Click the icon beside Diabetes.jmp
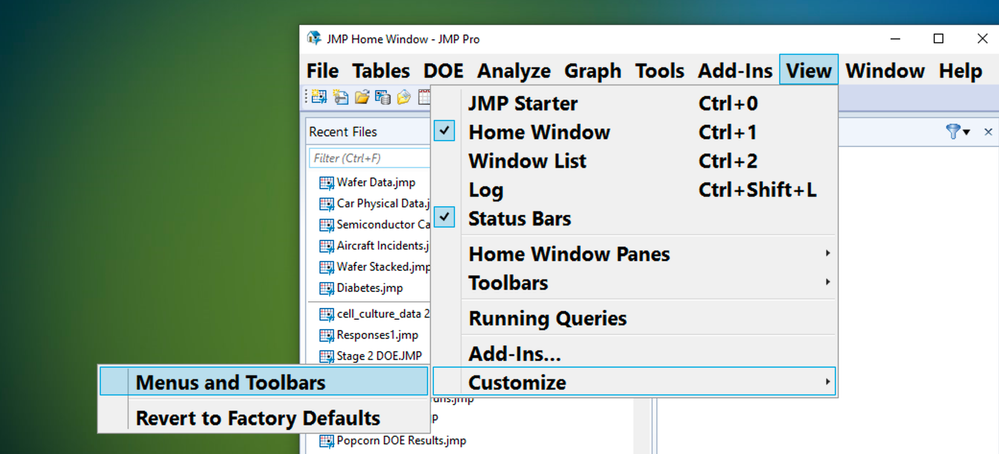The width and height of the screenshot is (999, 454). (327, 288)
